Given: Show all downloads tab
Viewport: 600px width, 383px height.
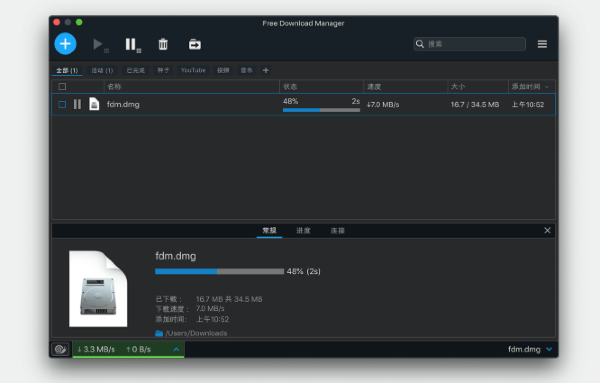Looking at the screenshot, I should [67, 70].
